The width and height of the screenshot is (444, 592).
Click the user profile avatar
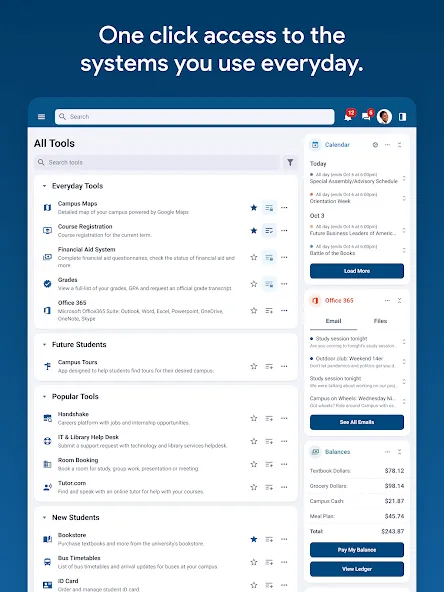pos(384,117)
